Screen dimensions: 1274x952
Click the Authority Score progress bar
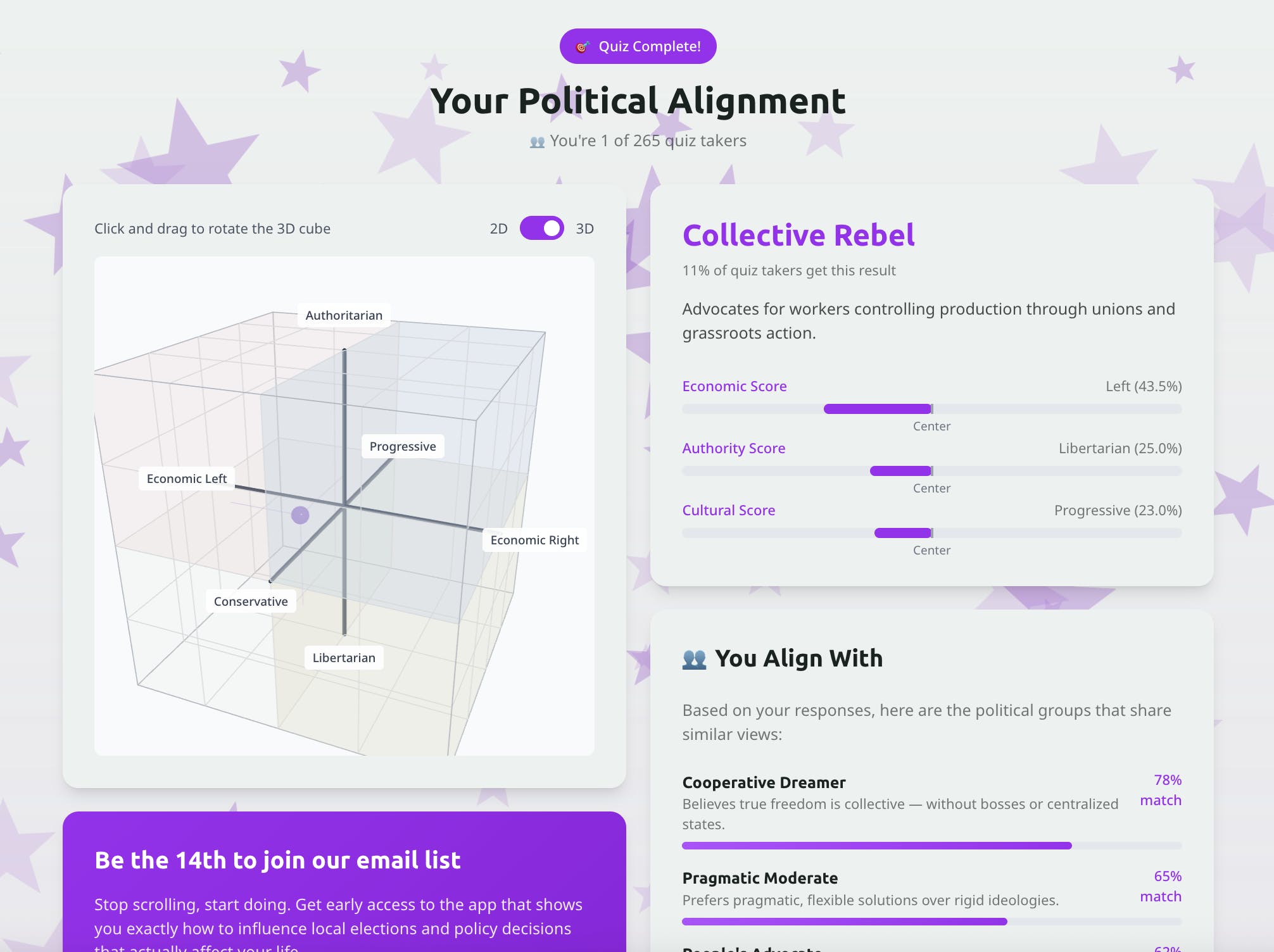(x=932, y=471)
